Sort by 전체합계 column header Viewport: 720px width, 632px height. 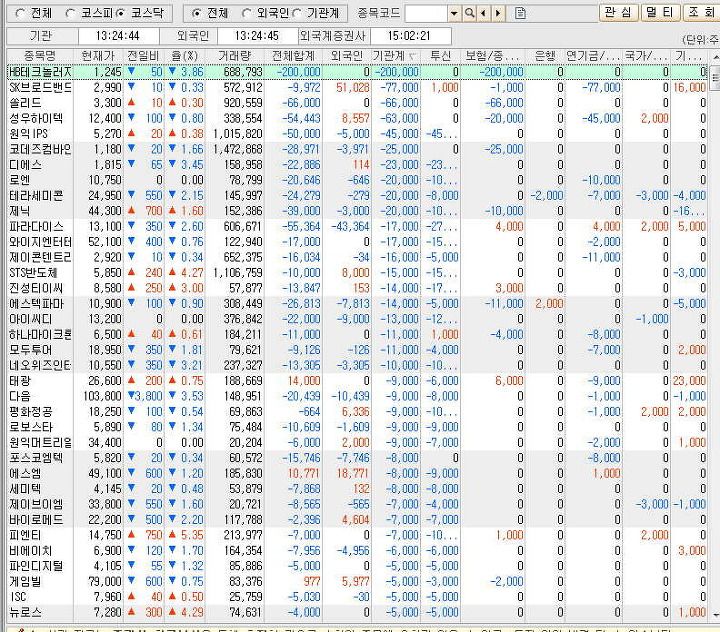(293, 56)
